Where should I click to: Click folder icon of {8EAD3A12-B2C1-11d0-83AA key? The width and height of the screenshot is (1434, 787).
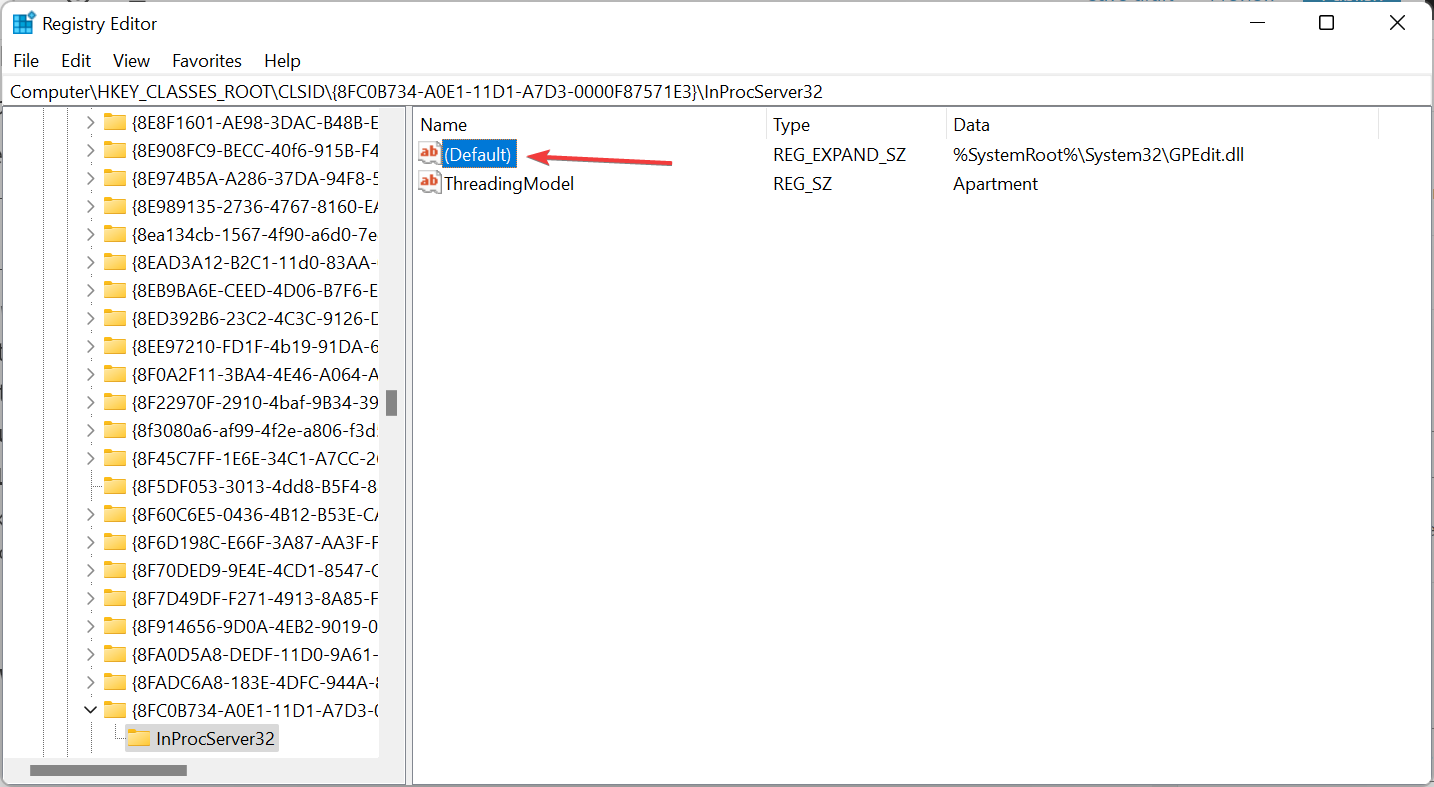(x=114, y=263)
